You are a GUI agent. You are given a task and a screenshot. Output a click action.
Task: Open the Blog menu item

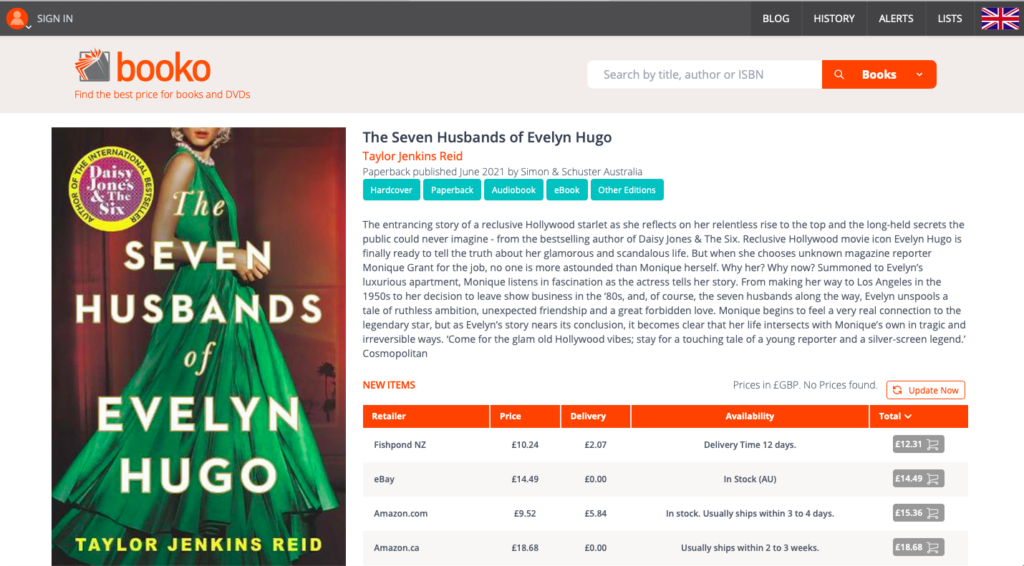[776, 18]
